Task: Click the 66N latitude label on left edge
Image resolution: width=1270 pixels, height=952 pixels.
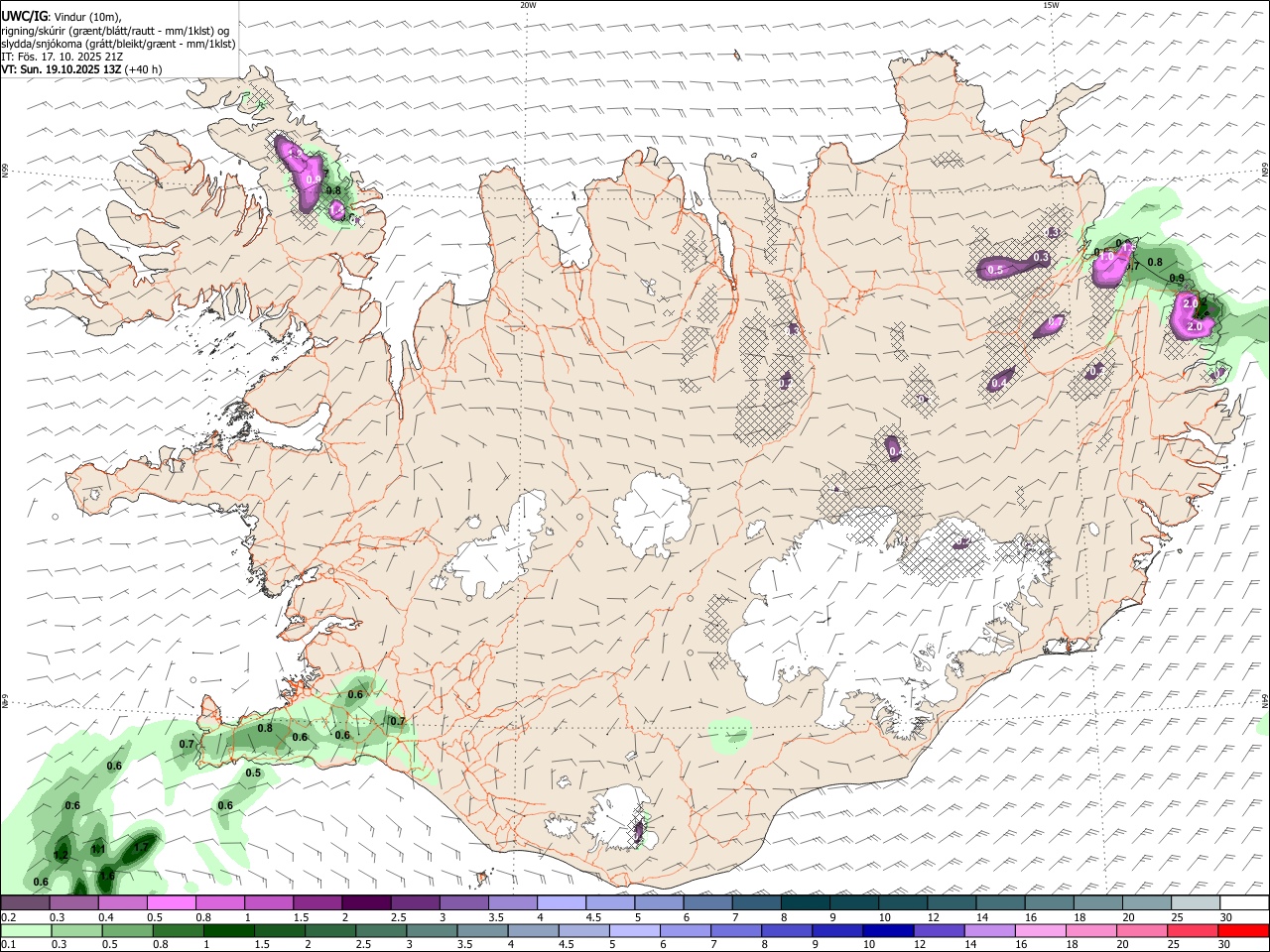Action: (x=5, y=171)
